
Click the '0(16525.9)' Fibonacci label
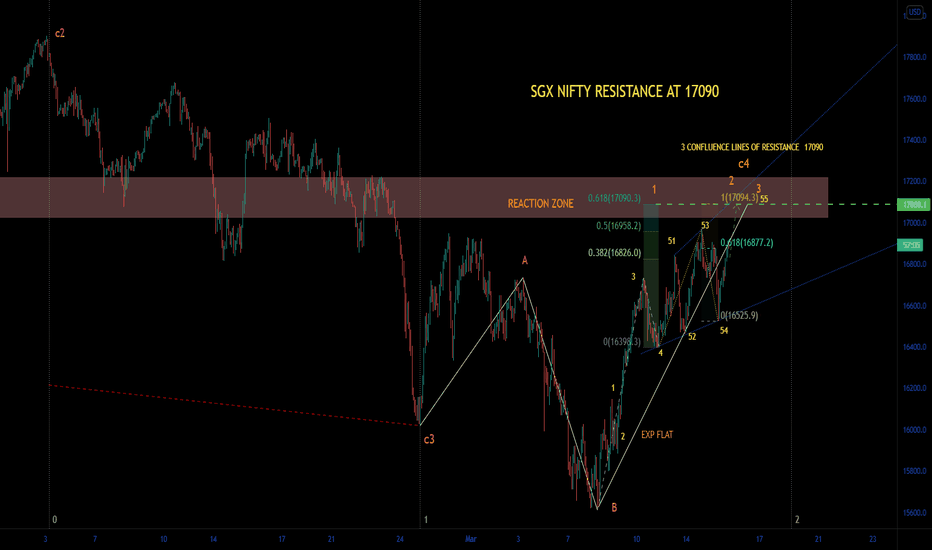tap(739, 315)
